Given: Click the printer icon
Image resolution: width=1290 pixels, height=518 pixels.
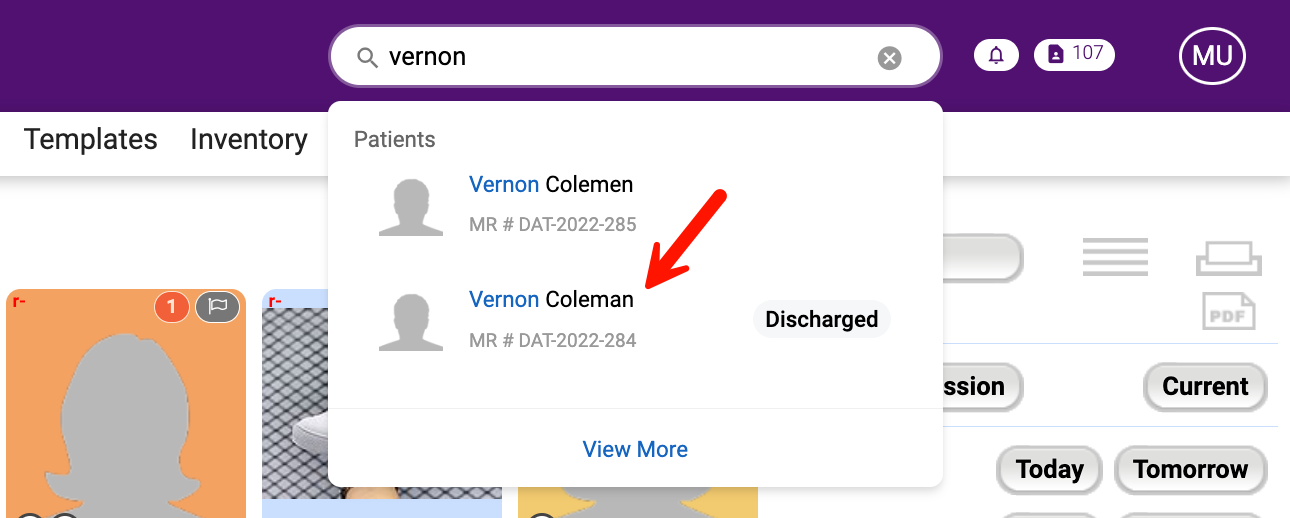Looking at the screenshot, I should point(1229,258).
